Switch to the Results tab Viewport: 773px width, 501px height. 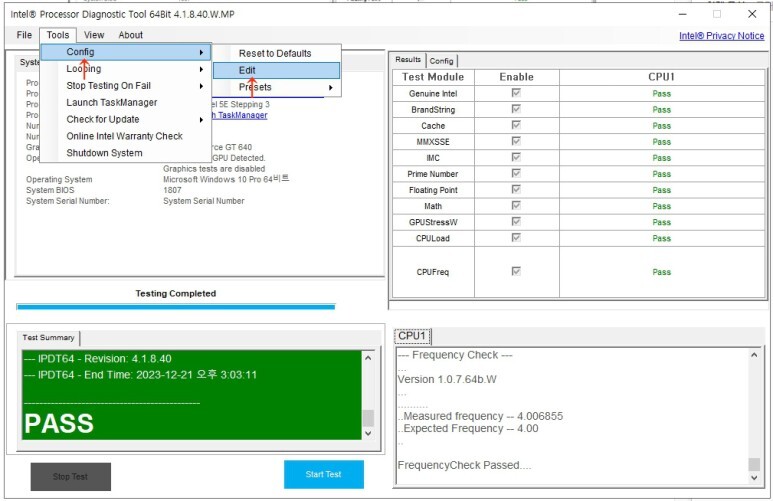pos(408,60)
